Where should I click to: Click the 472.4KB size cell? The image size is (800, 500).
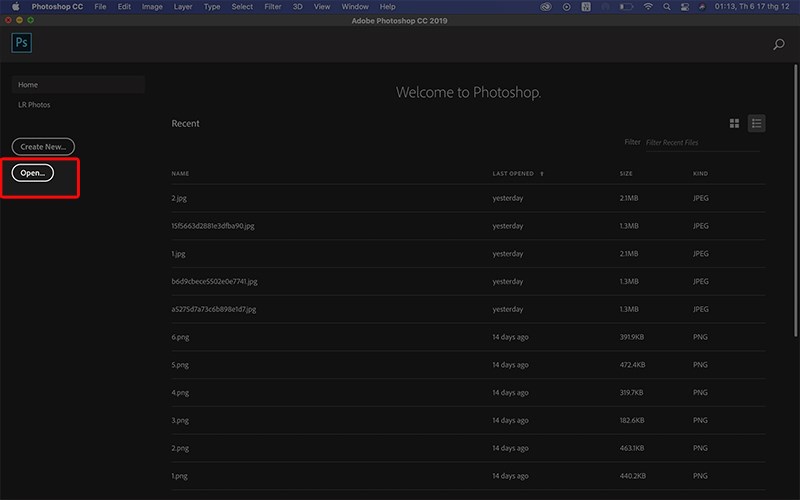tap(632, 365)
